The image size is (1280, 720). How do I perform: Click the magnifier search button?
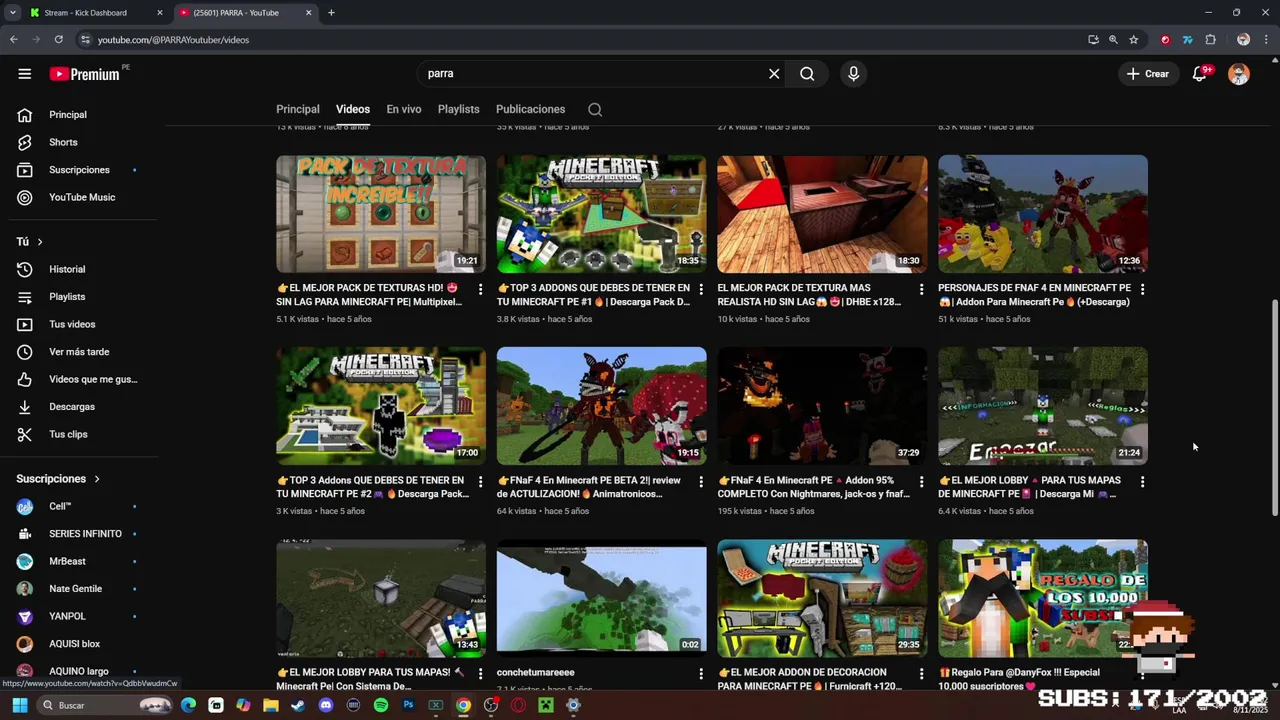tap(807, 74)
